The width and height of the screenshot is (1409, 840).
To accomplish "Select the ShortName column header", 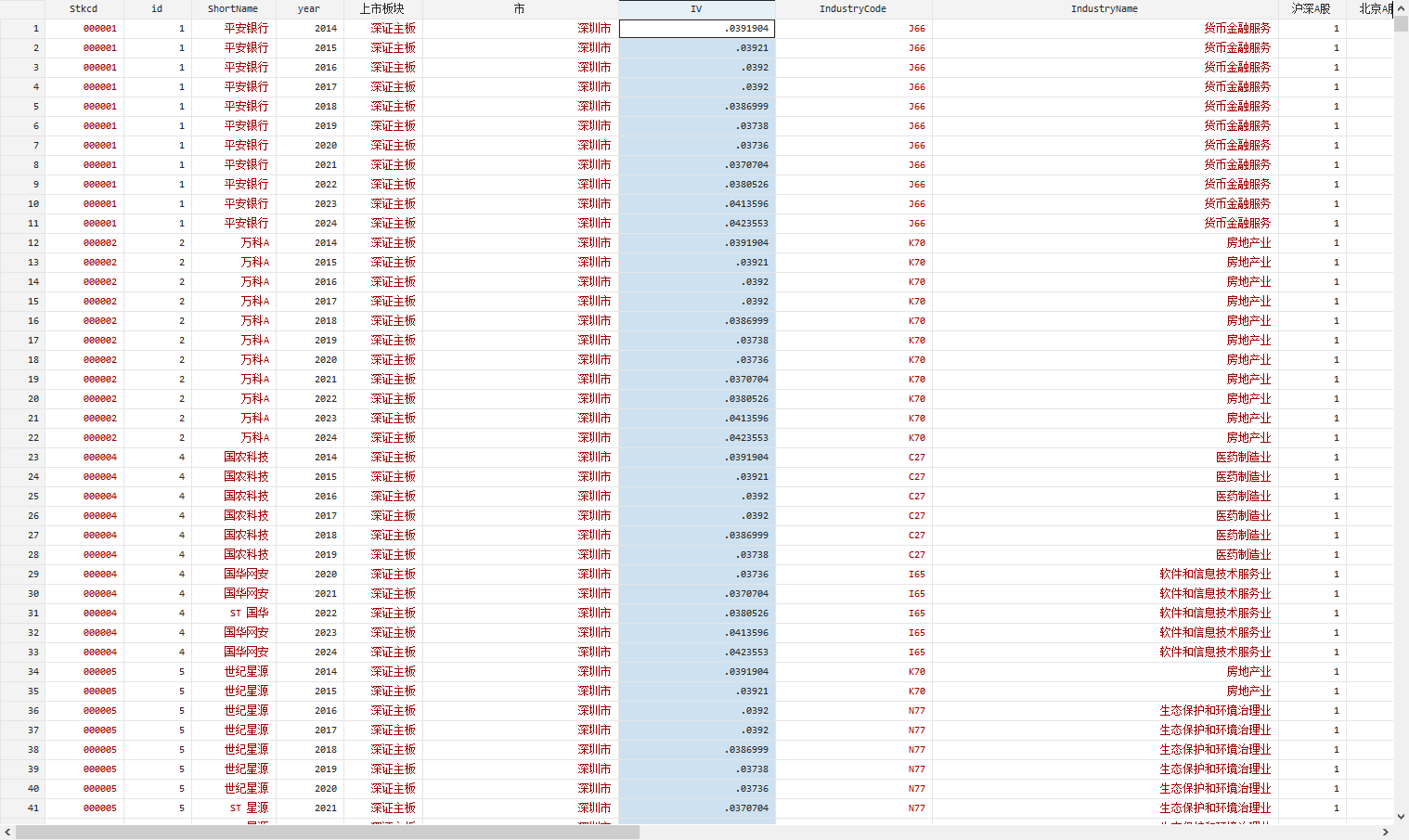I will point(233,8).
